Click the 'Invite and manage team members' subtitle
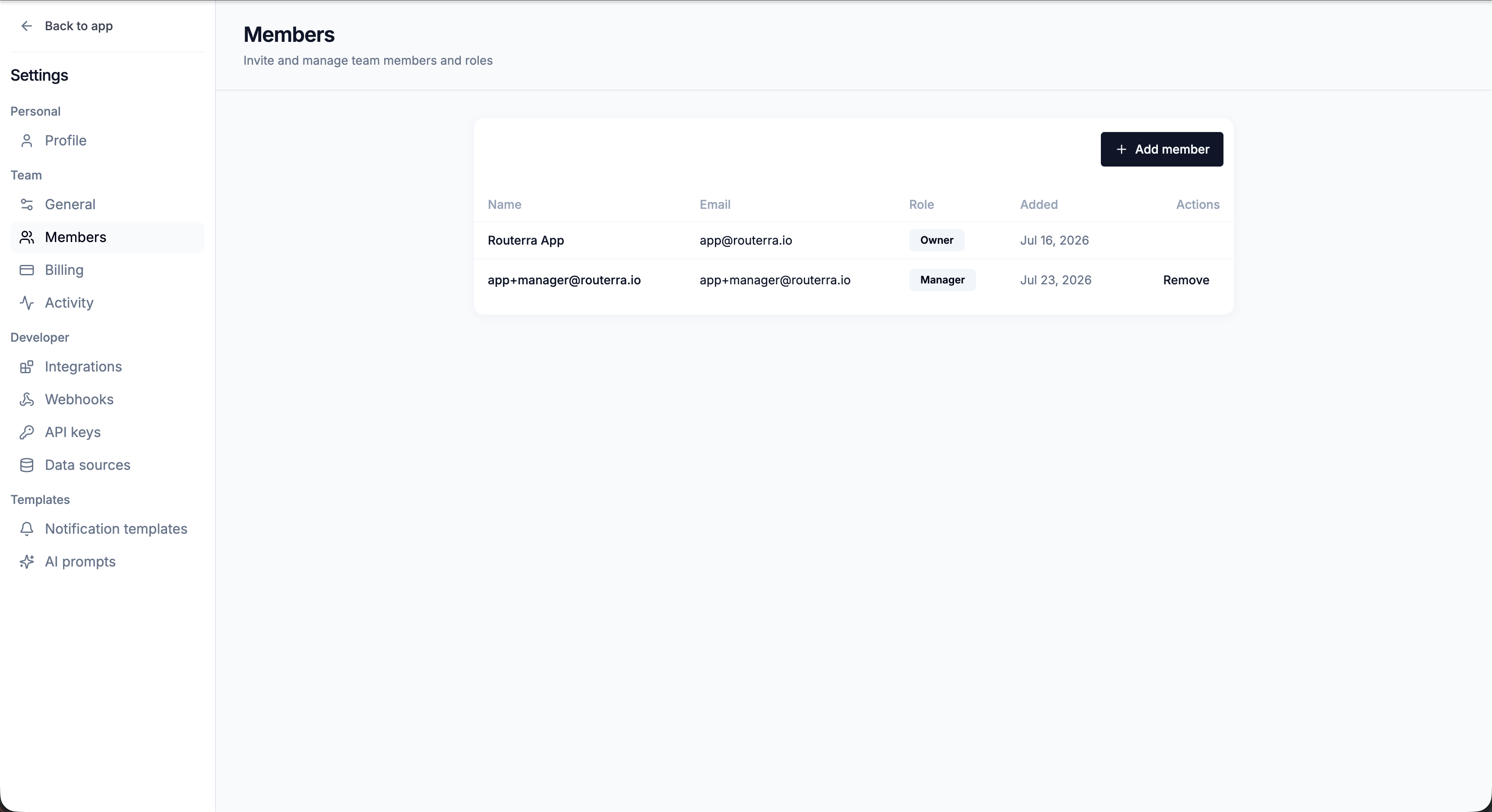Viewport: 1492px width, 812px height. (x=368, y=60)
